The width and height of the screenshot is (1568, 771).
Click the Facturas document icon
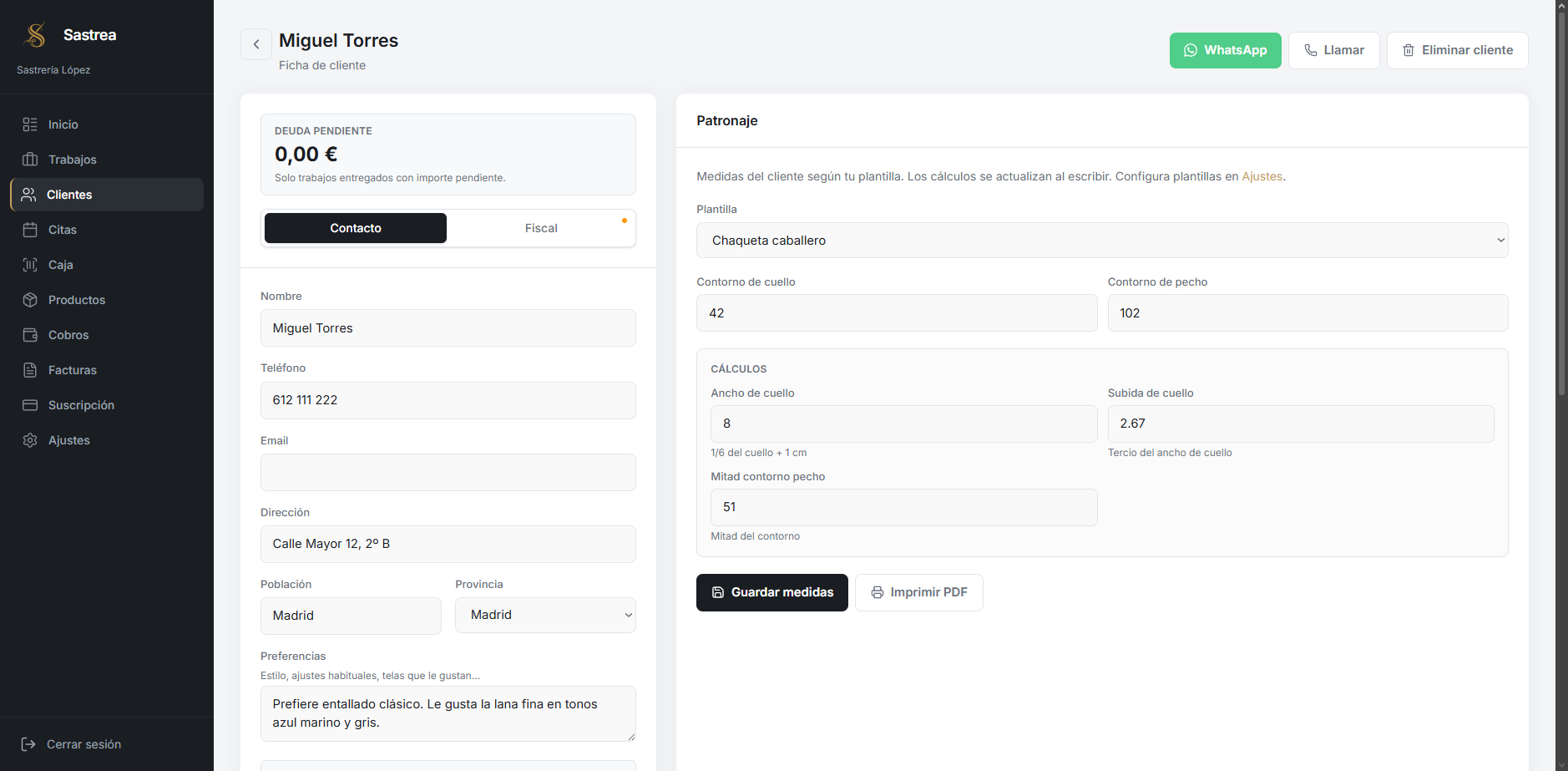30,370
